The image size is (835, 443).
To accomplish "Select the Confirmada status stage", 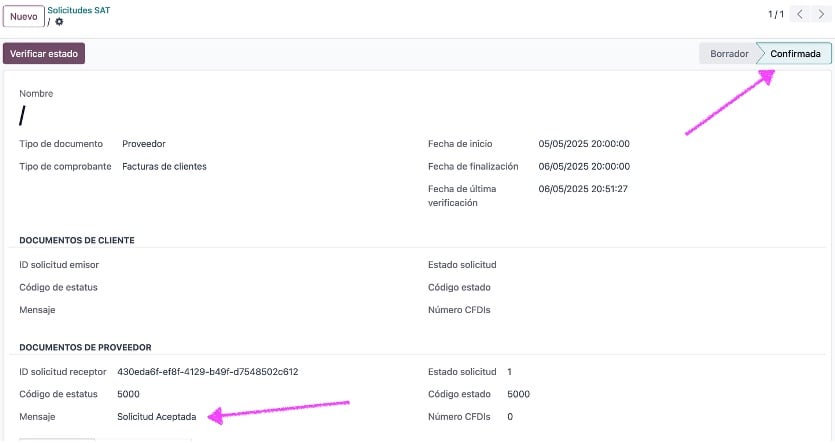I will [795, 54].
